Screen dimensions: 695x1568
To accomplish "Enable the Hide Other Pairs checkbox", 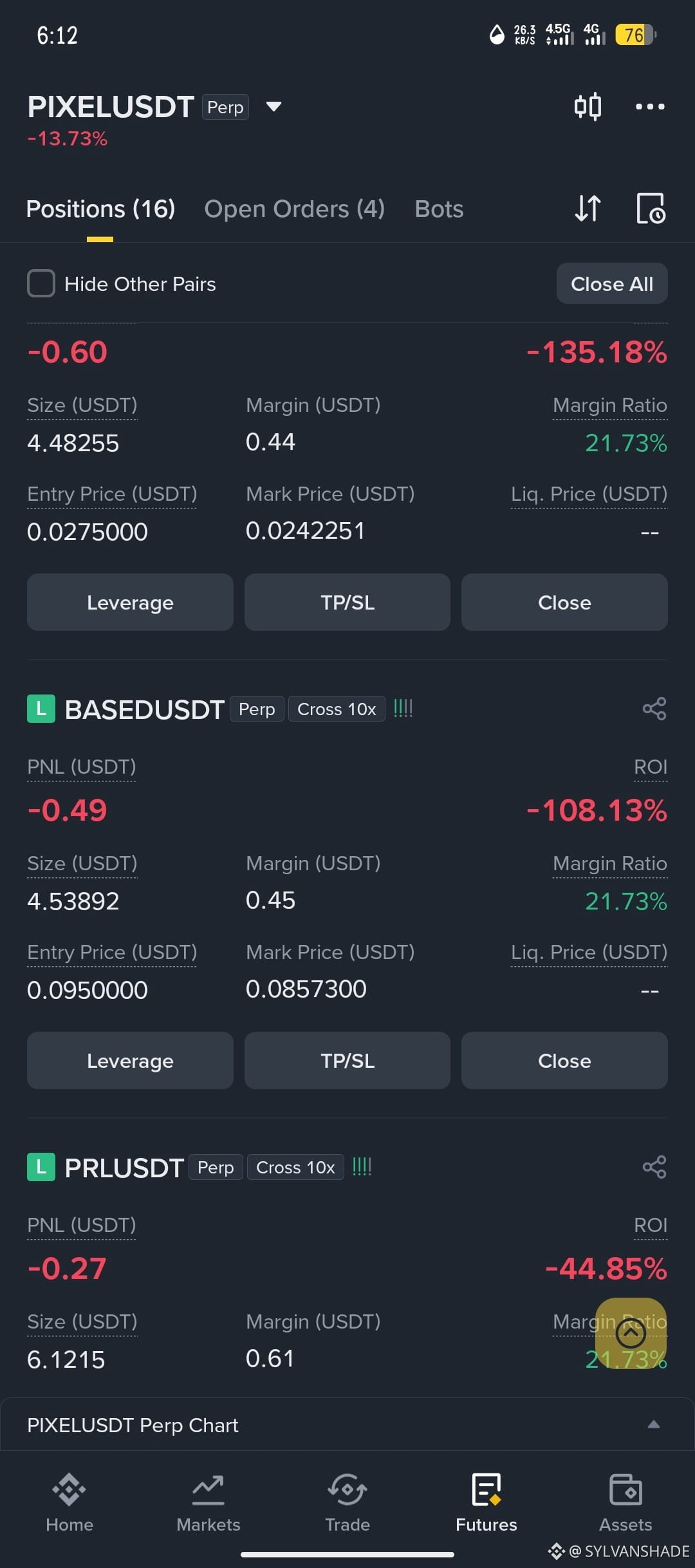I will 41,283.
